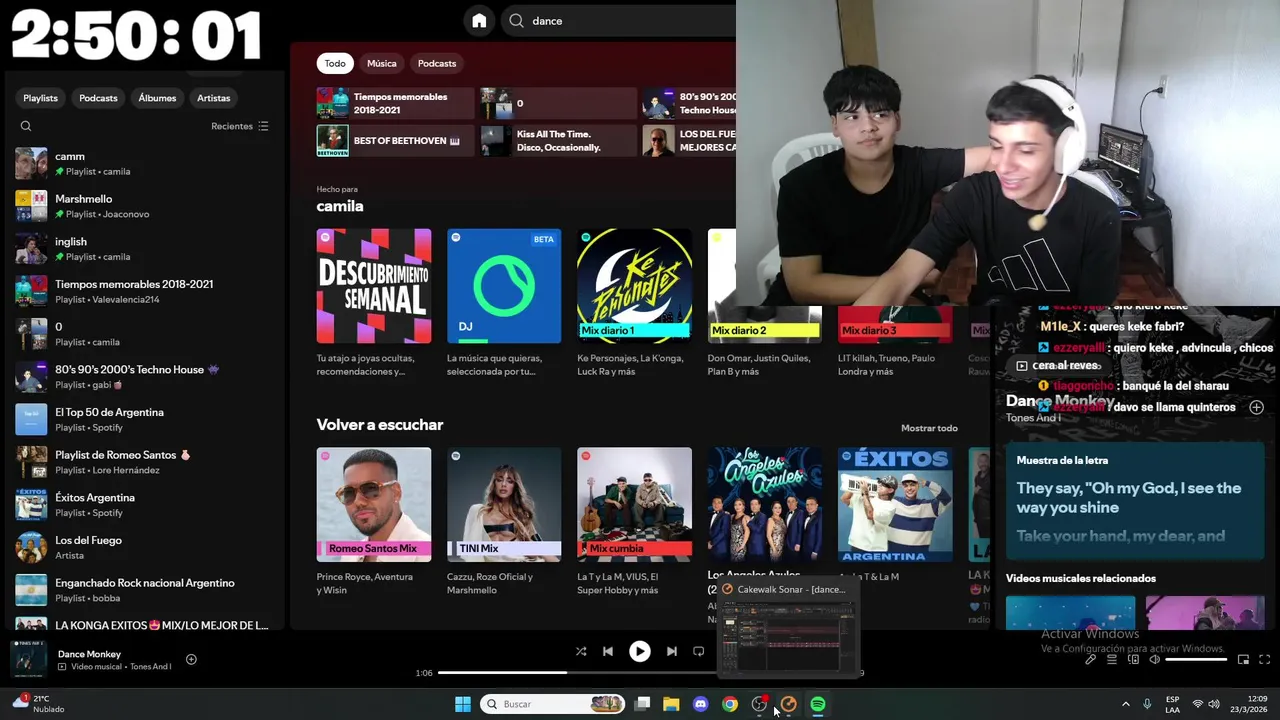
Task: Click 'Mostrar todo' link
Action: point(929,428)
